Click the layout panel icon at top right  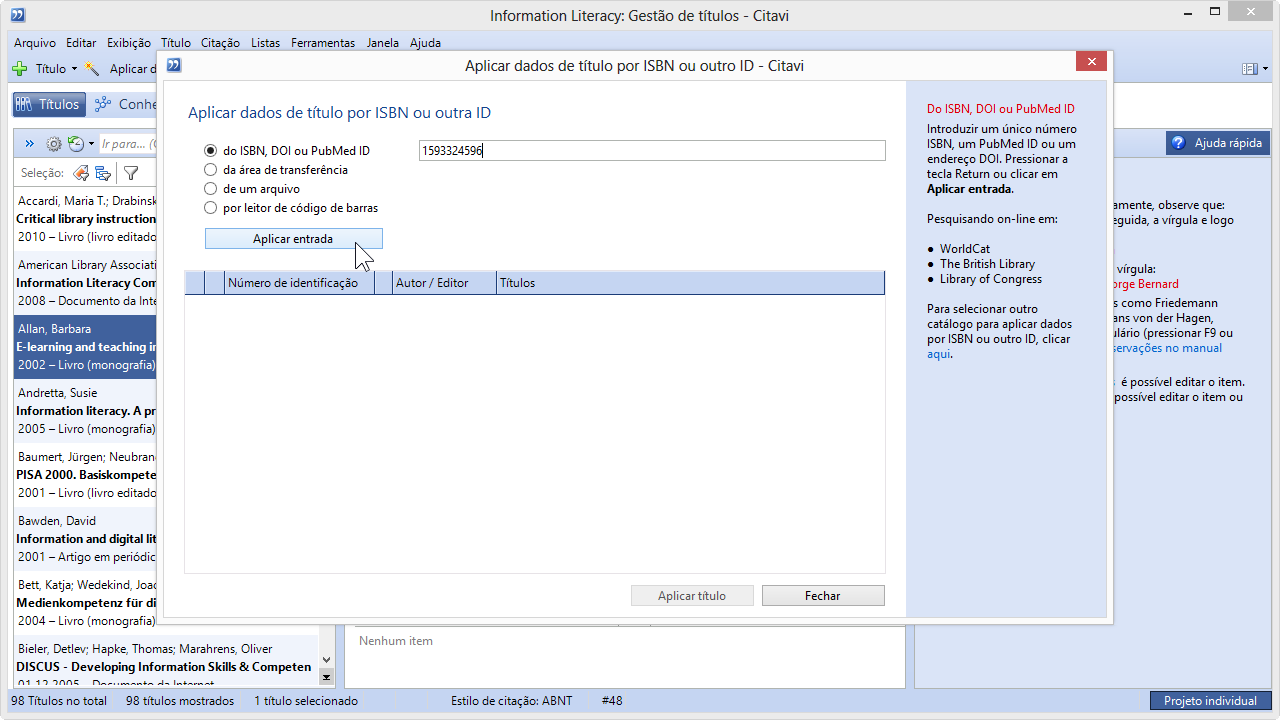point(1249,69)
